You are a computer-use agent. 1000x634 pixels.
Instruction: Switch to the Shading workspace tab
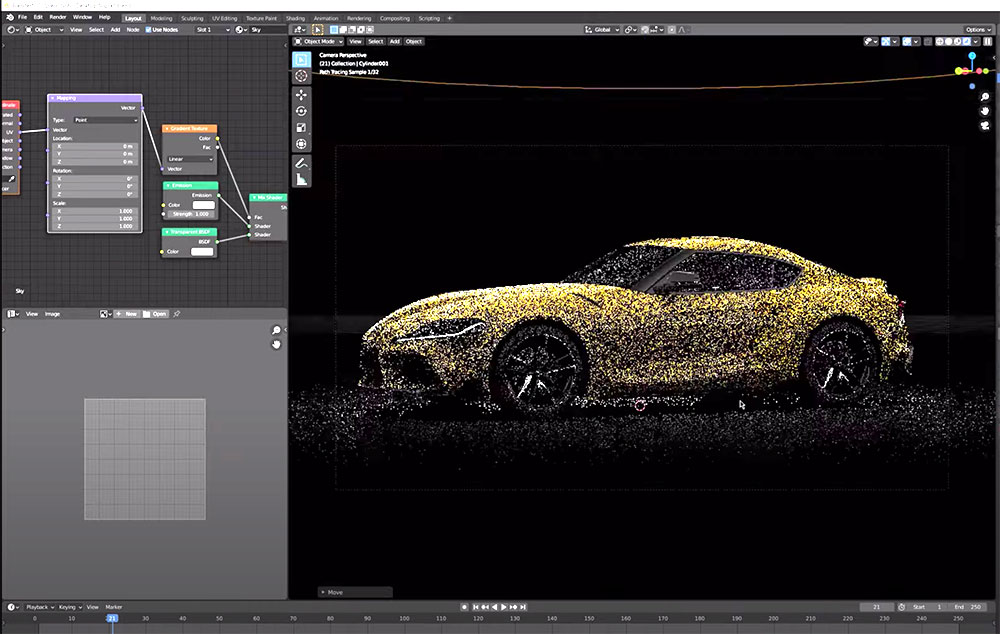point(295,17)
